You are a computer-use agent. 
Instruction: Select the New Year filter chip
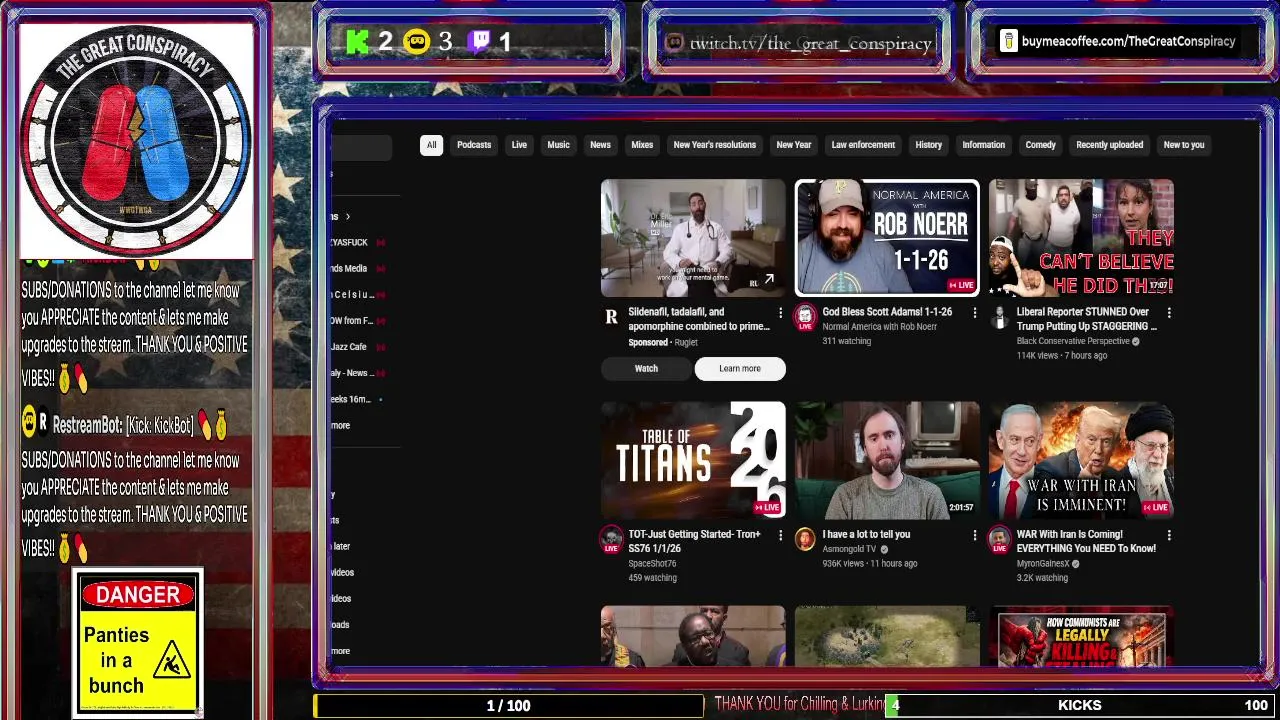794,145
